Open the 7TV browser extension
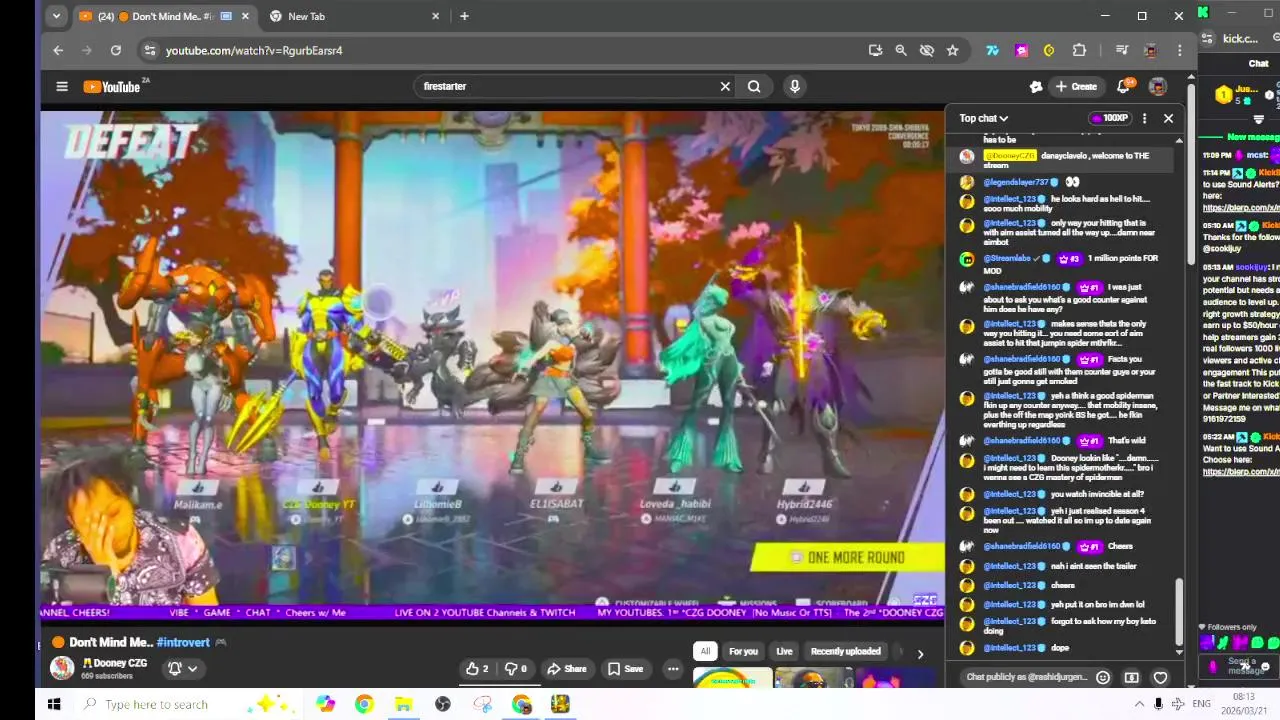 coord(992,50)
